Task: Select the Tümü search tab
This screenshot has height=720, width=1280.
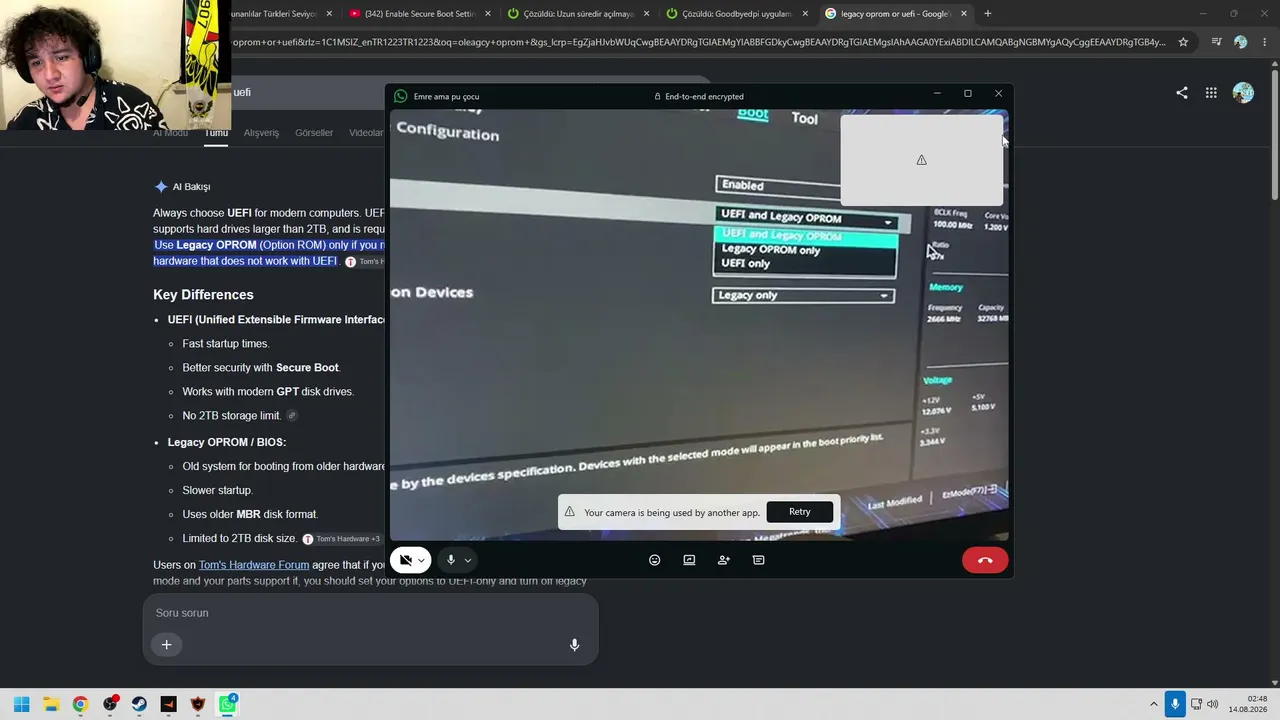Action: click(216, 133)
